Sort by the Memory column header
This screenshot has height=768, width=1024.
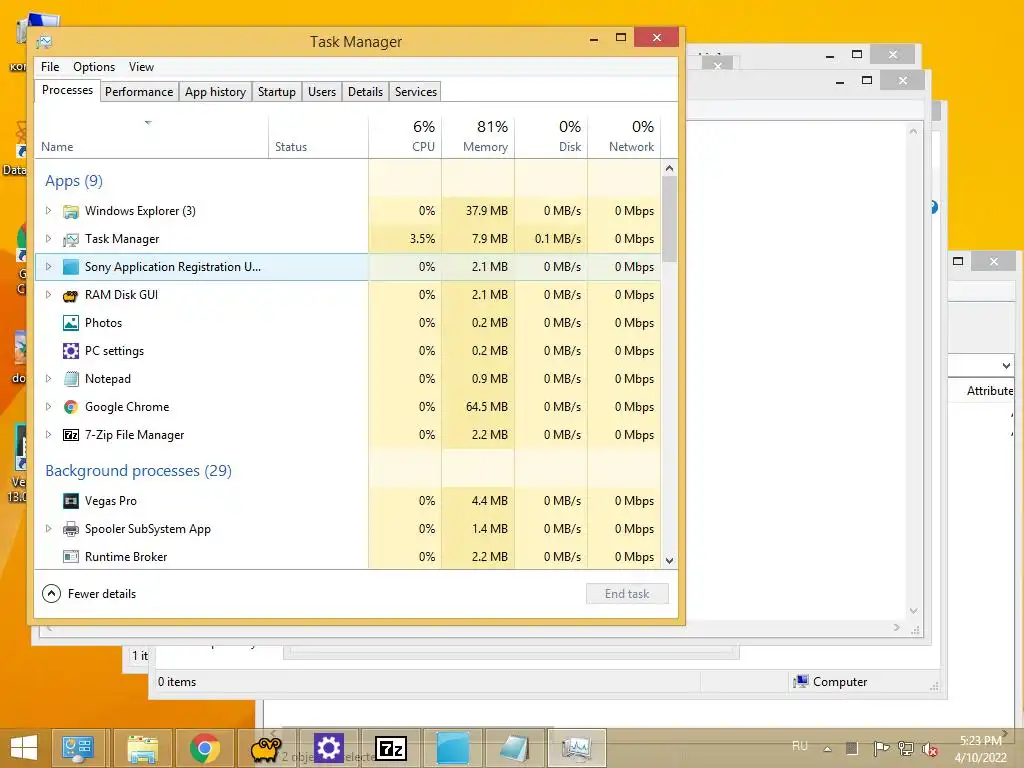click(478, 137)
